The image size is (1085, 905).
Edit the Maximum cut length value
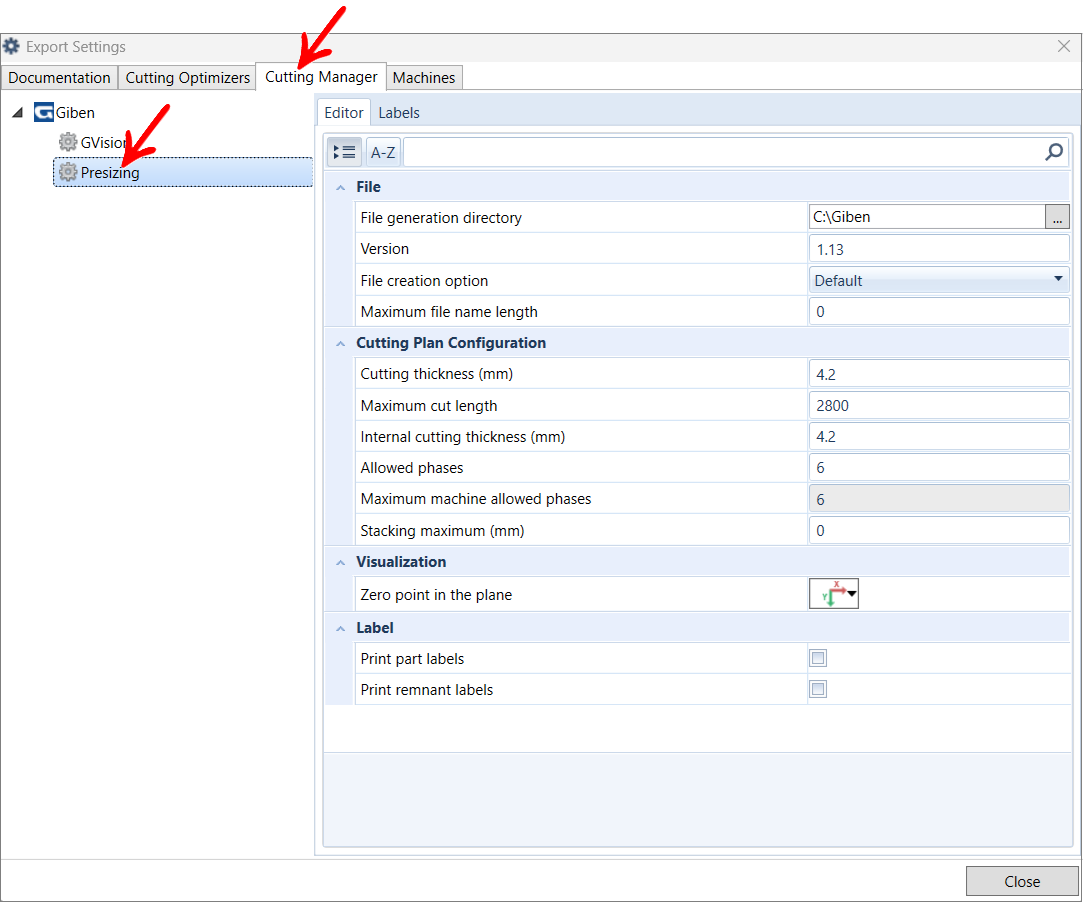pos(939,405)
